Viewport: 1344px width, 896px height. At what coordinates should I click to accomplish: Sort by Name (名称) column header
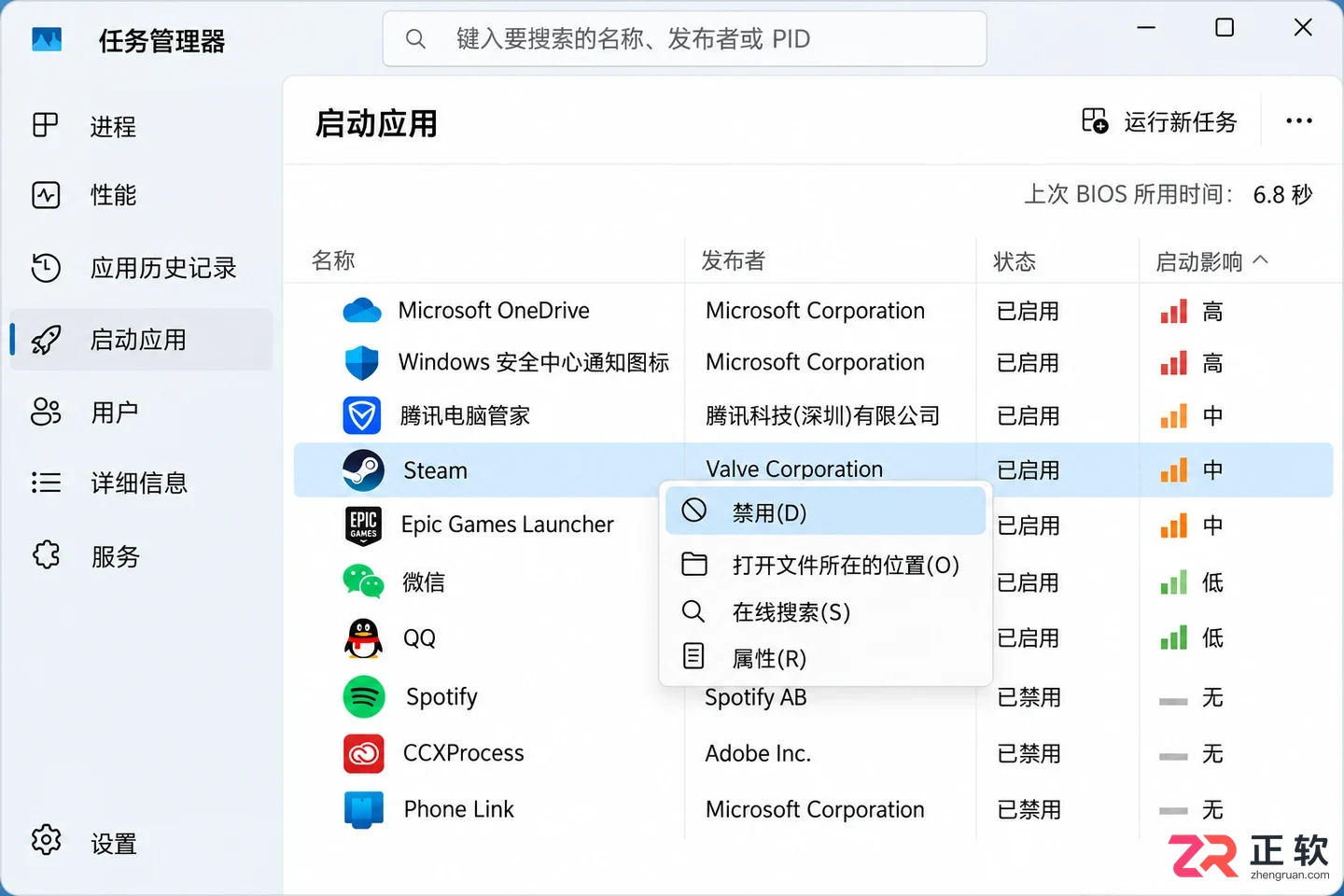pos(333,260)
